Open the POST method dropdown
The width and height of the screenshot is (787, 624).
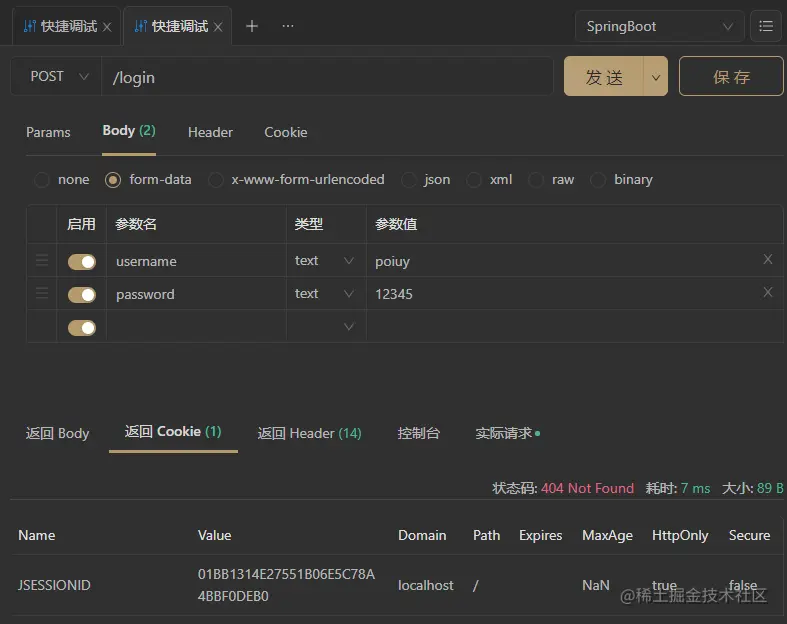(x=56, y=76)
